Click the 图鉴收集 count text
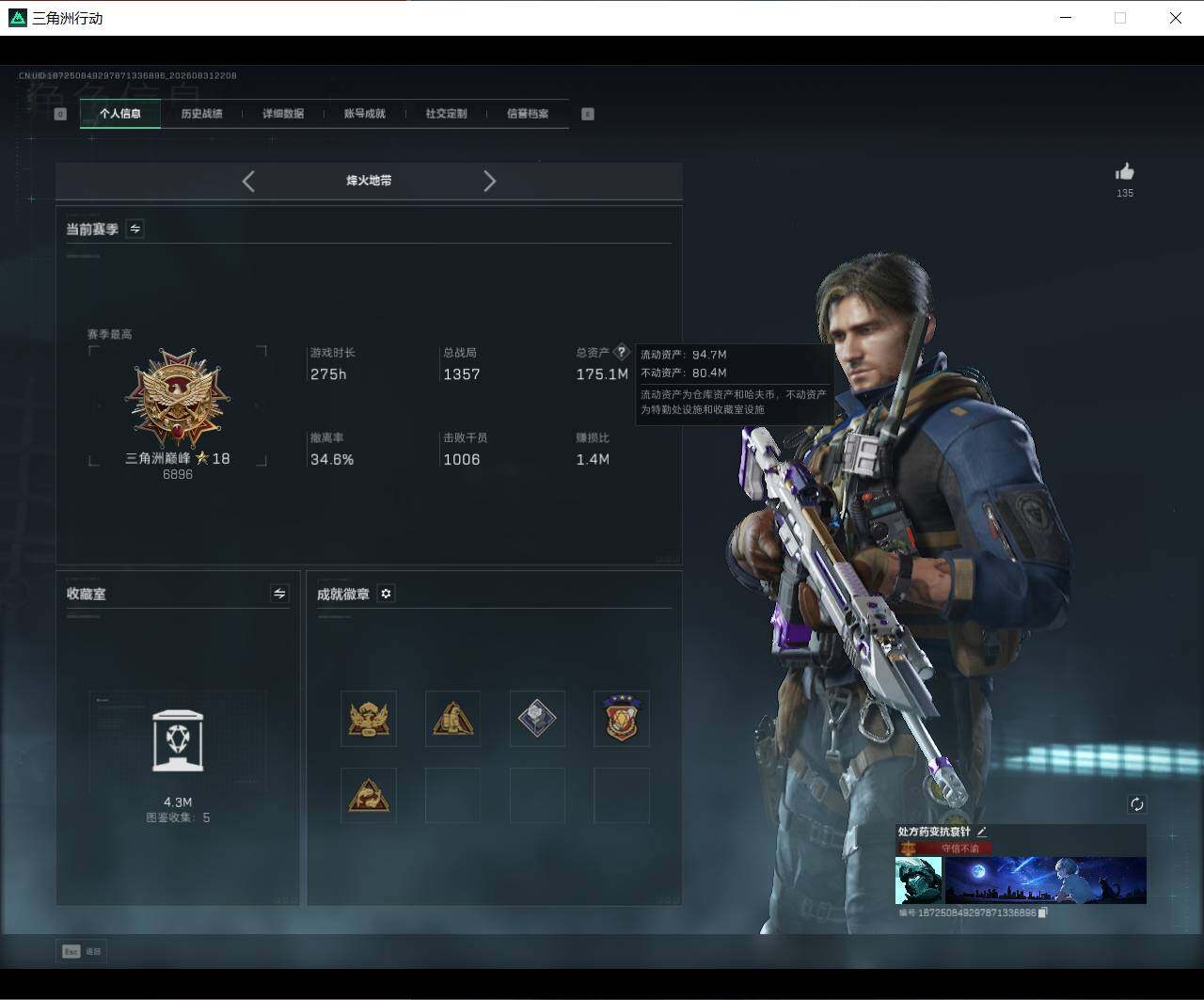 pyautogui.click(x=178, y=817)
